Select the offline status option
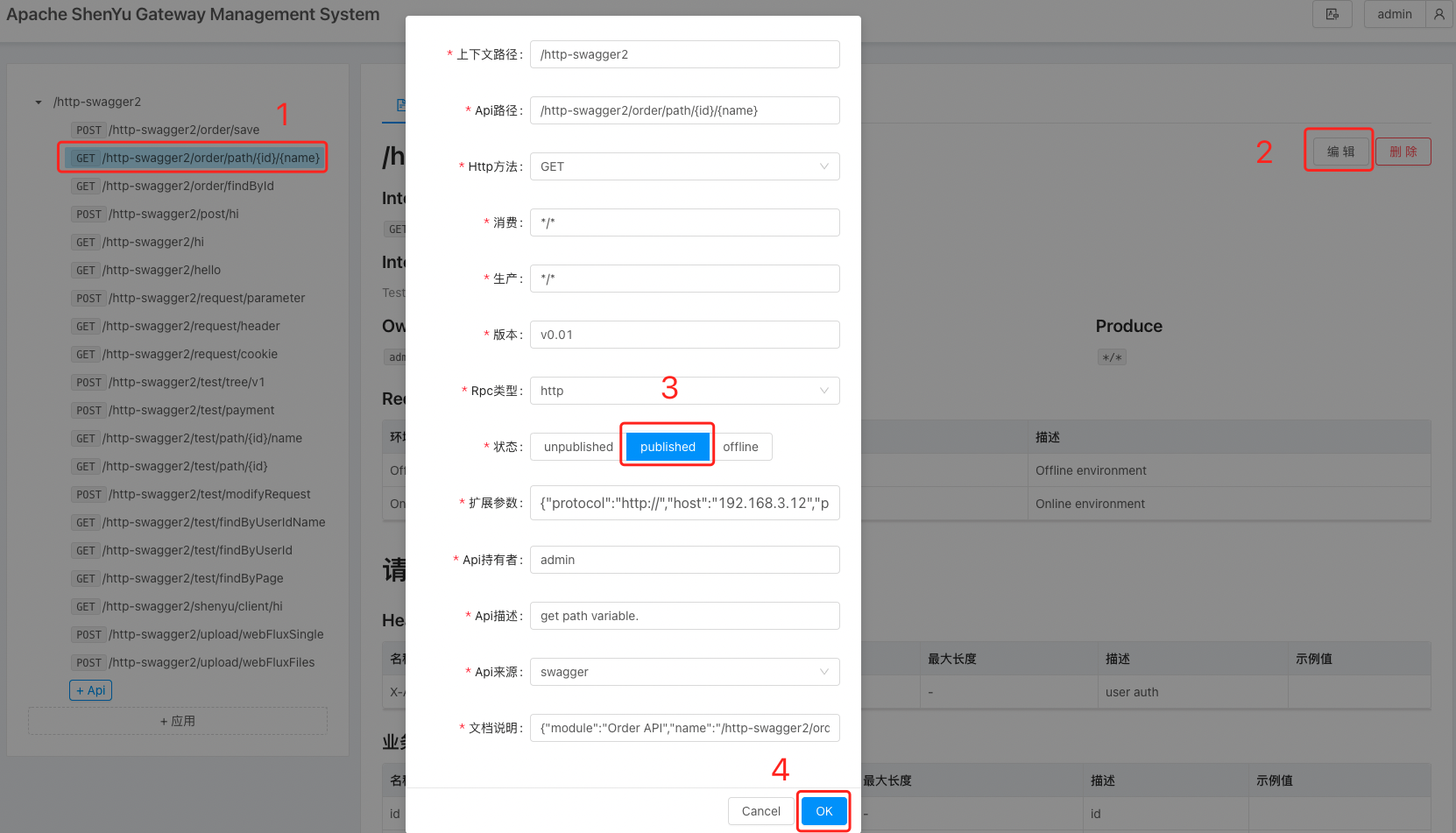1456x833 pixels. (x=740, y=447)
